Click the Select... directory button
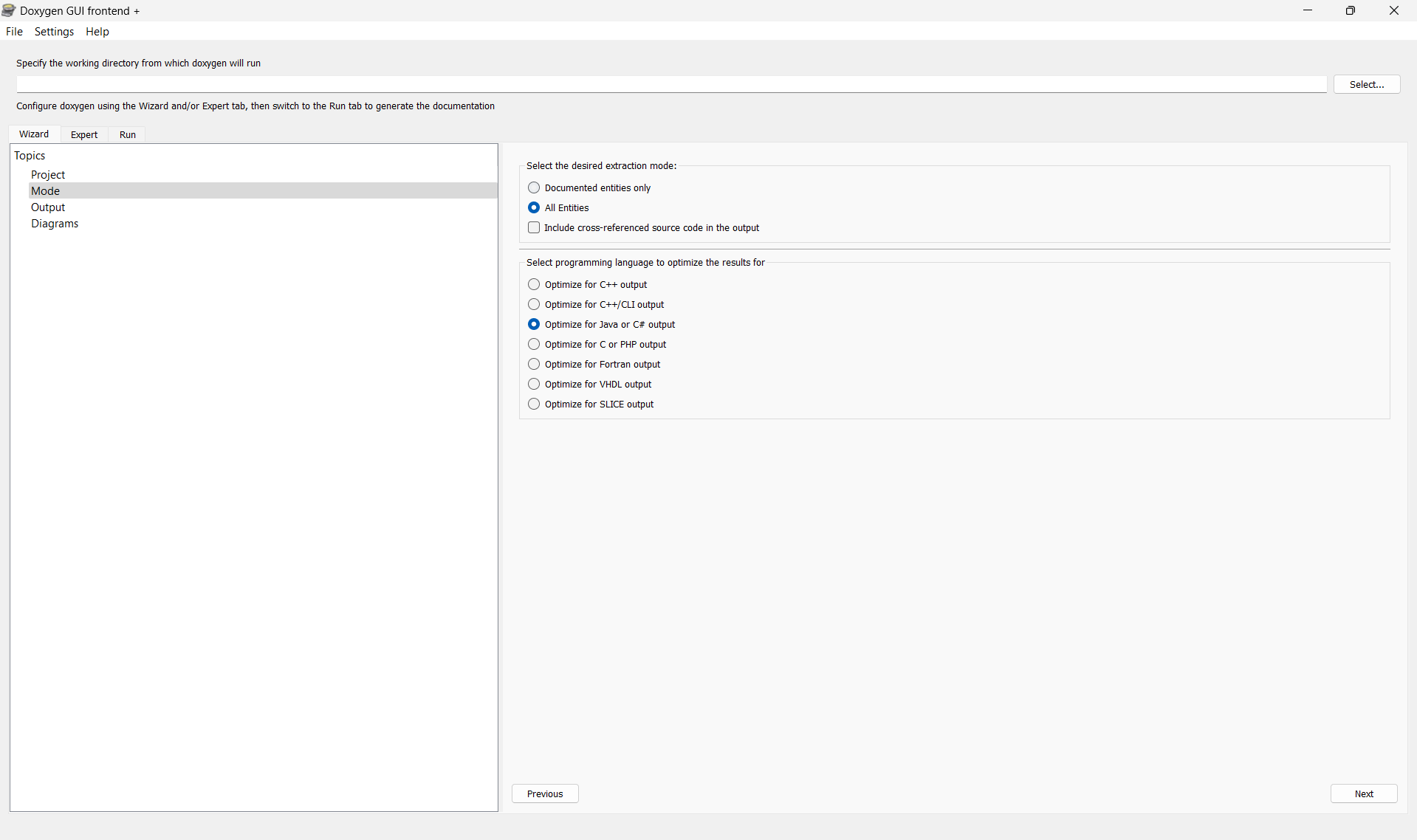The image size is (1417, 840). click(1366, 84)
